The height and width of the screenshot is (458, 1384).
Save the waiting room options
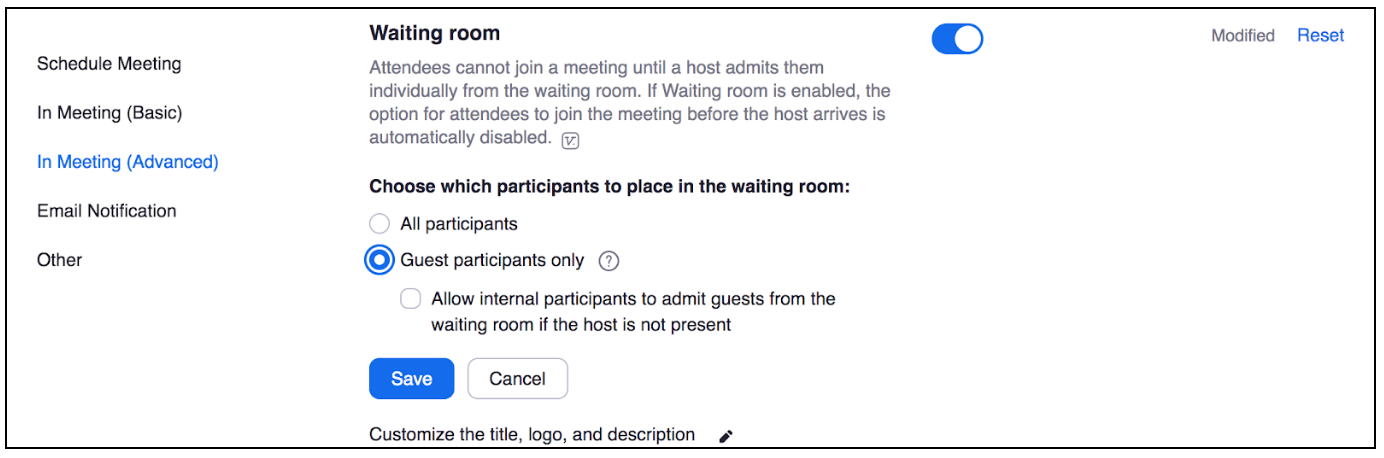(411, 379)
